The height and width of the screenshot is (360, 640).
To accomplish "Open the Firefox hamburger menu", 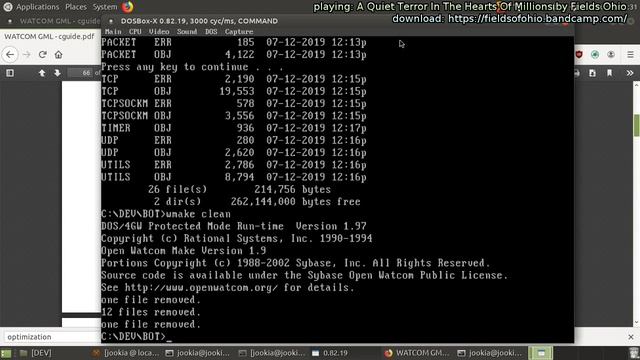I will pyautogui.click(x=630, y=54).
